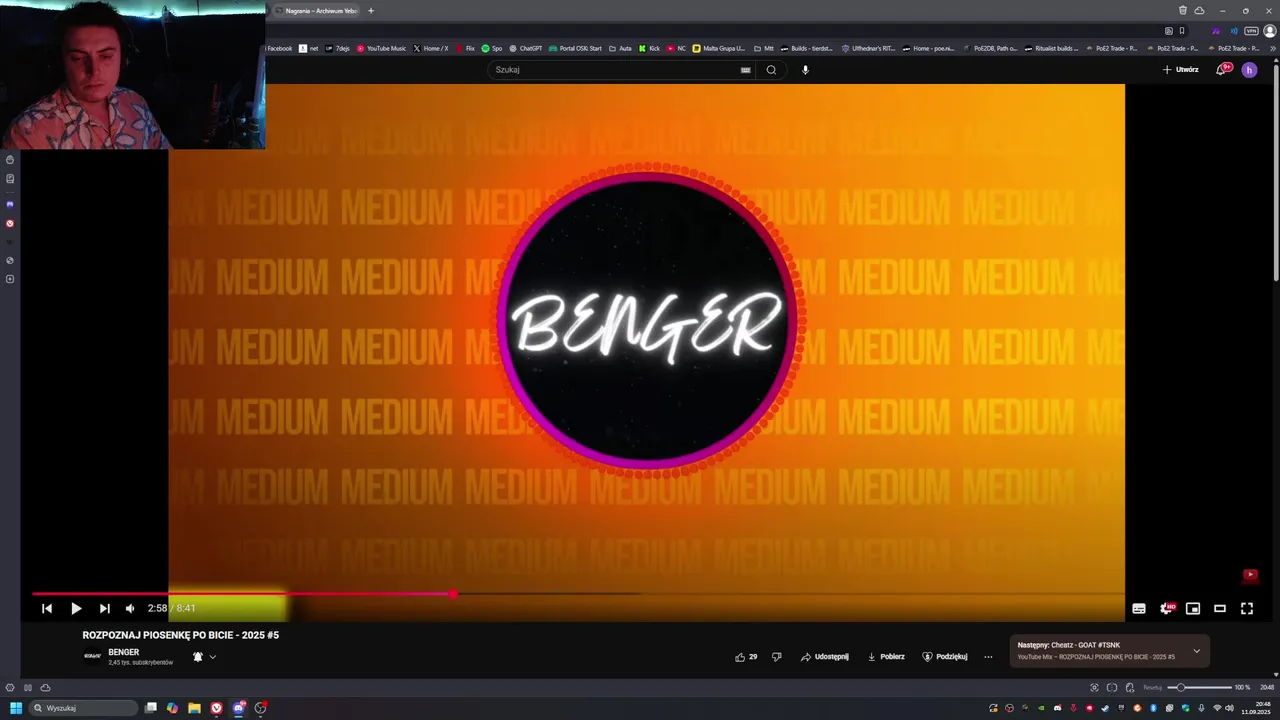The height and width of the screenshot is (720, 1280).
Task: Click the Udostępnij share button
Action: [x=825, y=657]
